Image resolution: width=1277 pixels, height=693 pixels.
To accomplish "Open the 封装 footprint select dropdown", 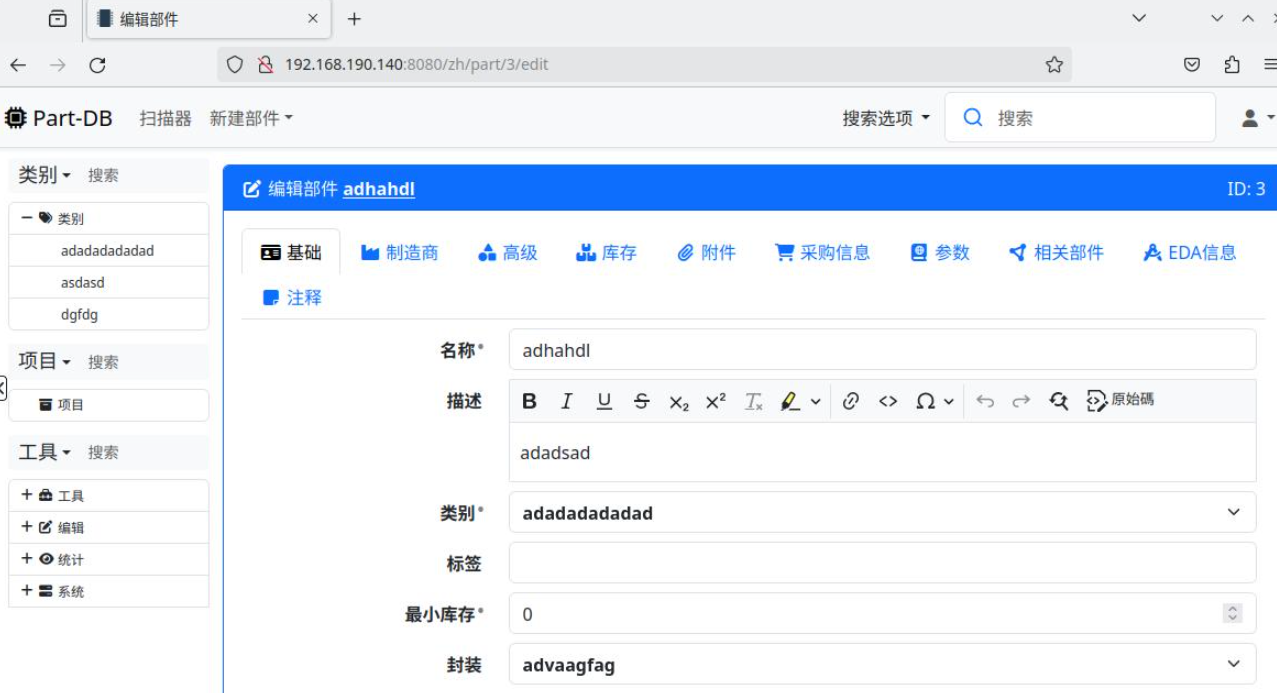I will 882,665.
